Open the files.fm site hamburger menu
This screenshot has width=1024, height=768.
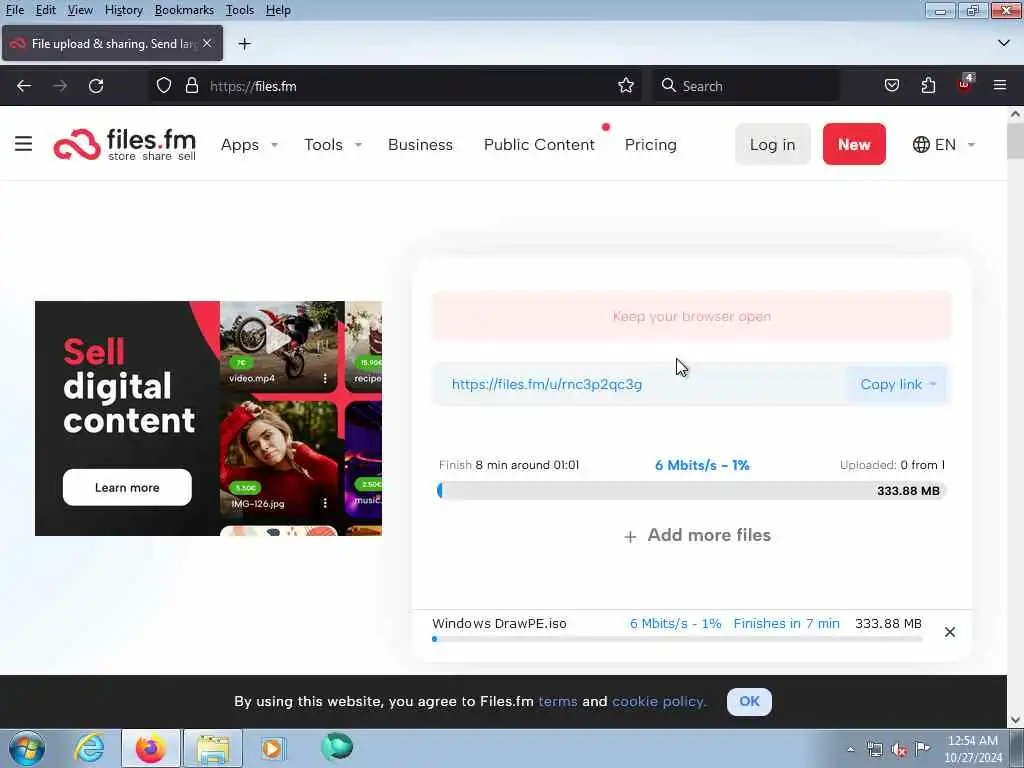click(24, 144)
